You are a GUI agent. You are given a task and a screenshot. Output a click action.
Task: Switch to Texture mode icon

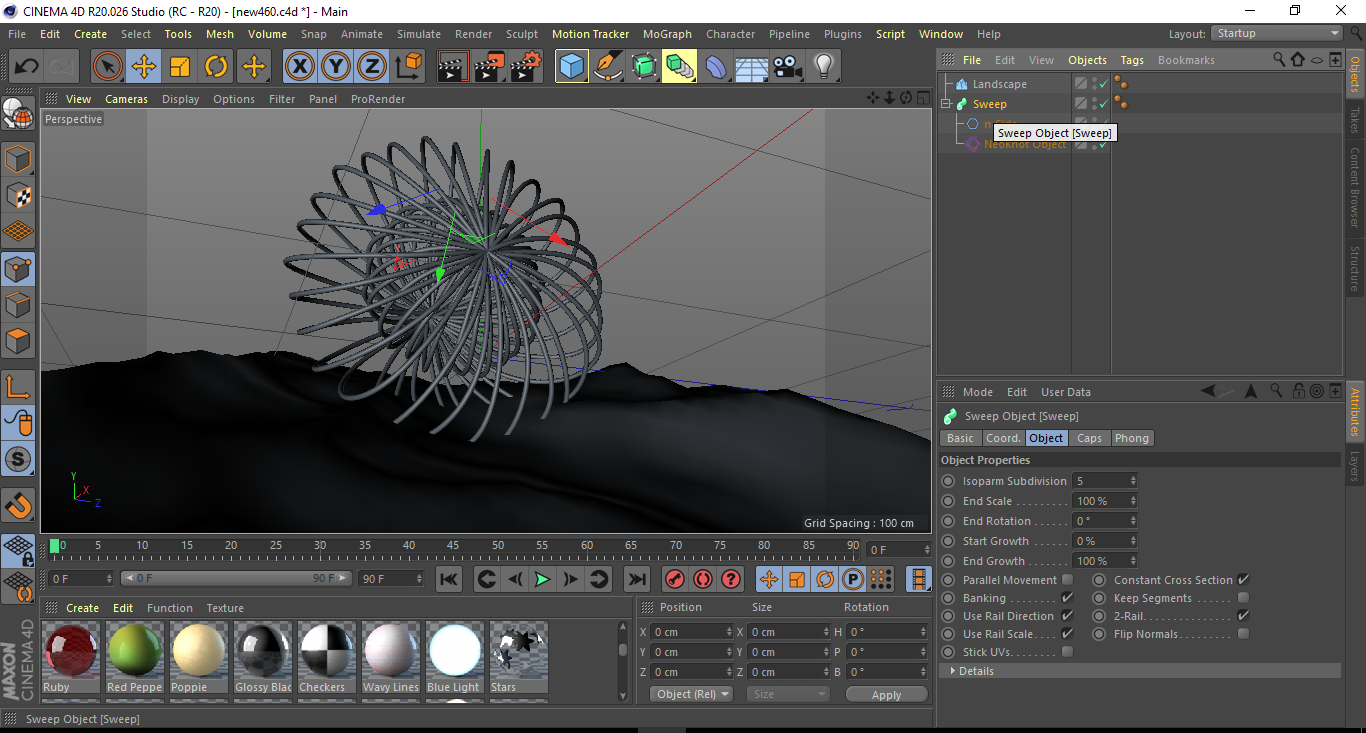click(18, 195)
